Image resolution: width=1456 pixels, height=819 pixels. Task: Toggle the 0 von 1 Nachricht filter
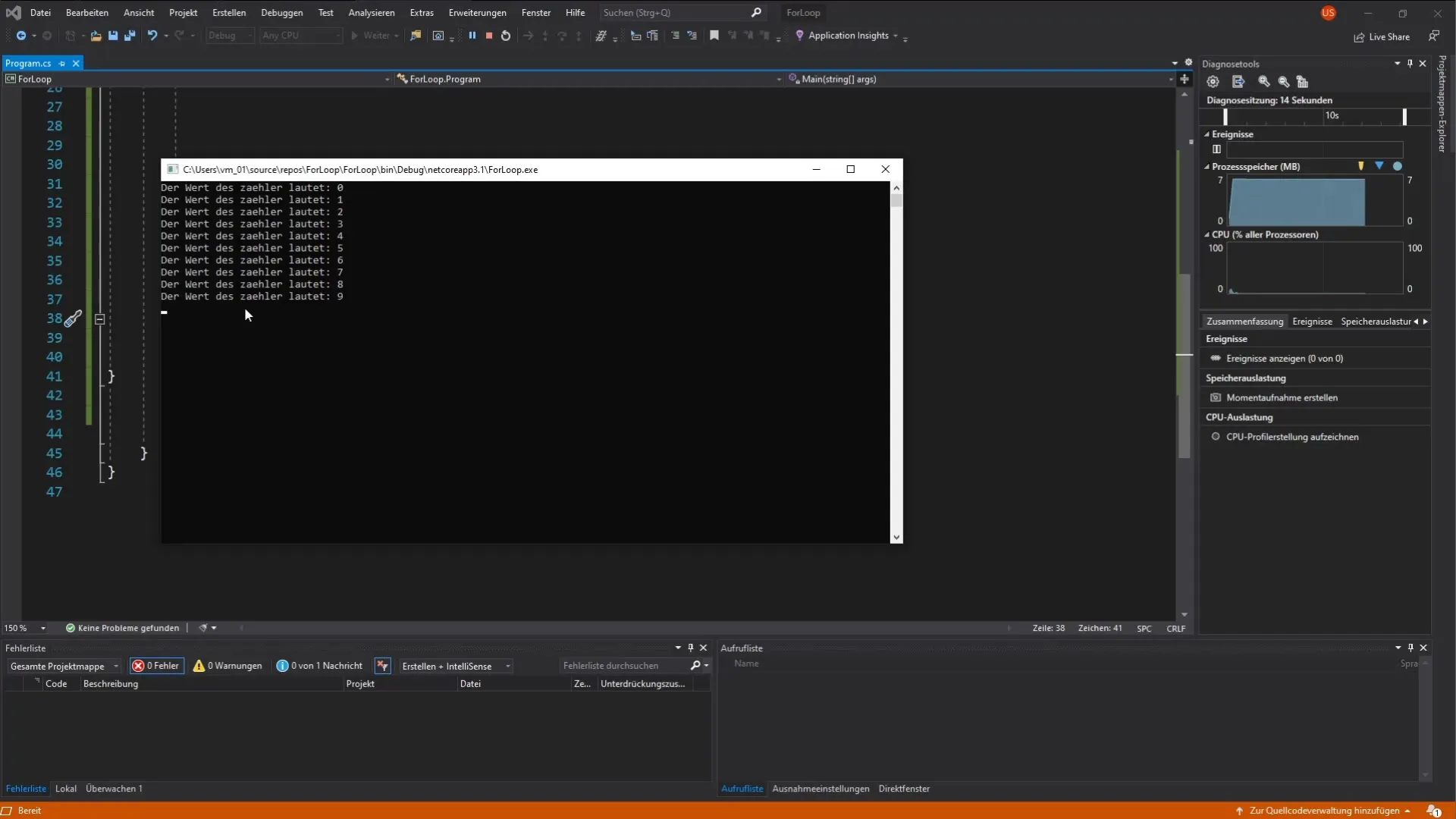point(319,666)
